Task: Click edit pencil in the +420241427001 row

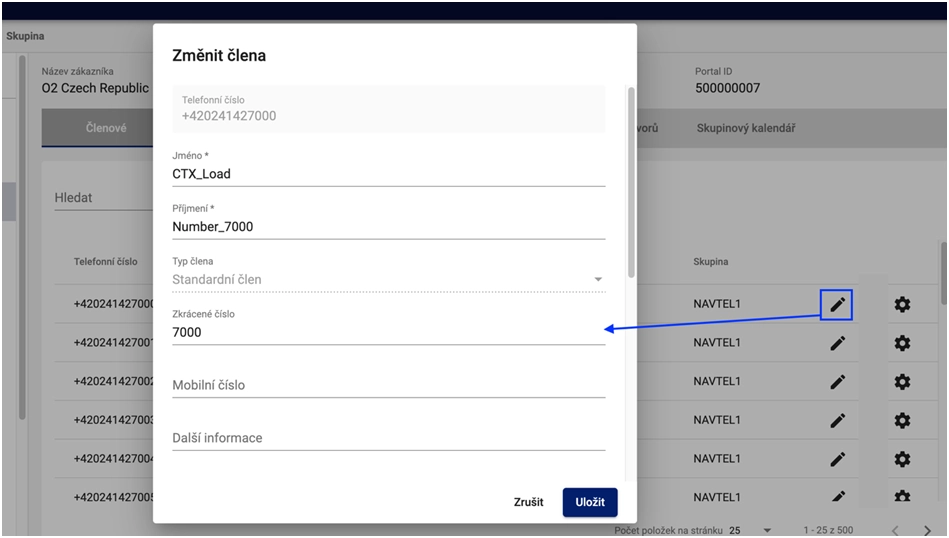Action: (x=837, y=343)
